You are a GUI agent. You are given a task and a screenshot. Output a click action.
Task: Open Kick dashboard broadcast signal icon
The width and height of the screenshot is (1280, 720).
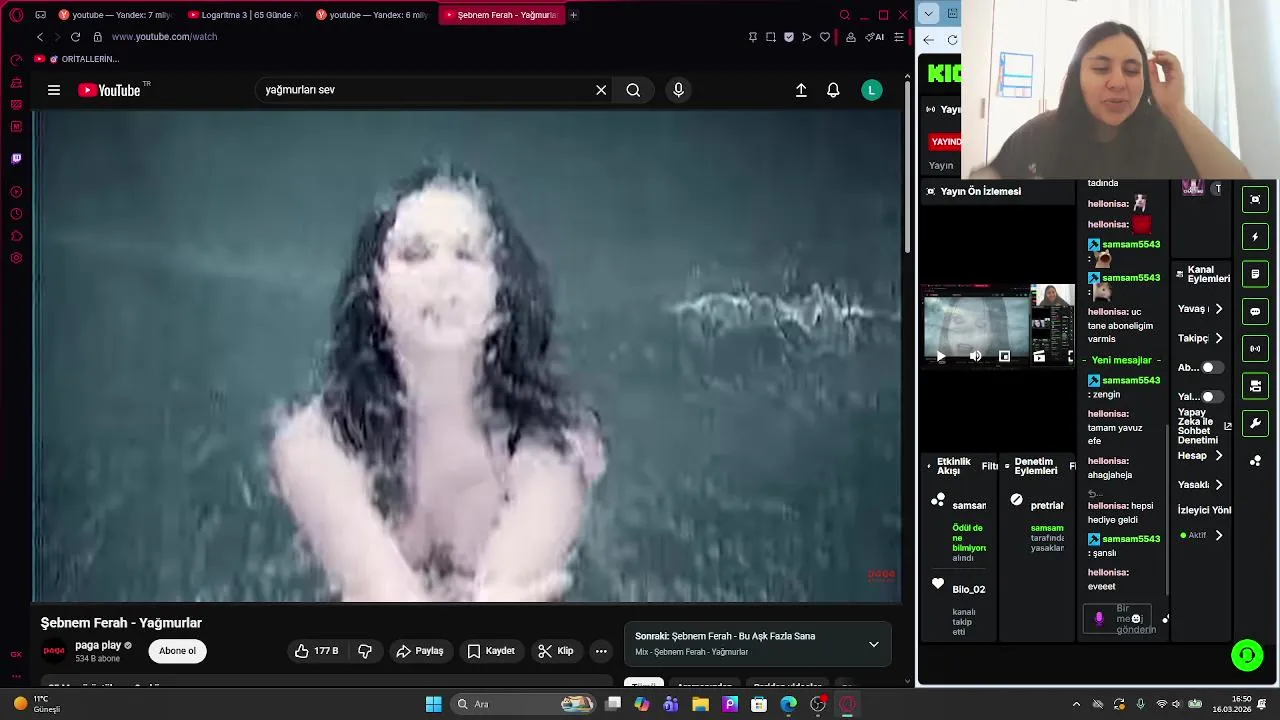click(1255, 349)
